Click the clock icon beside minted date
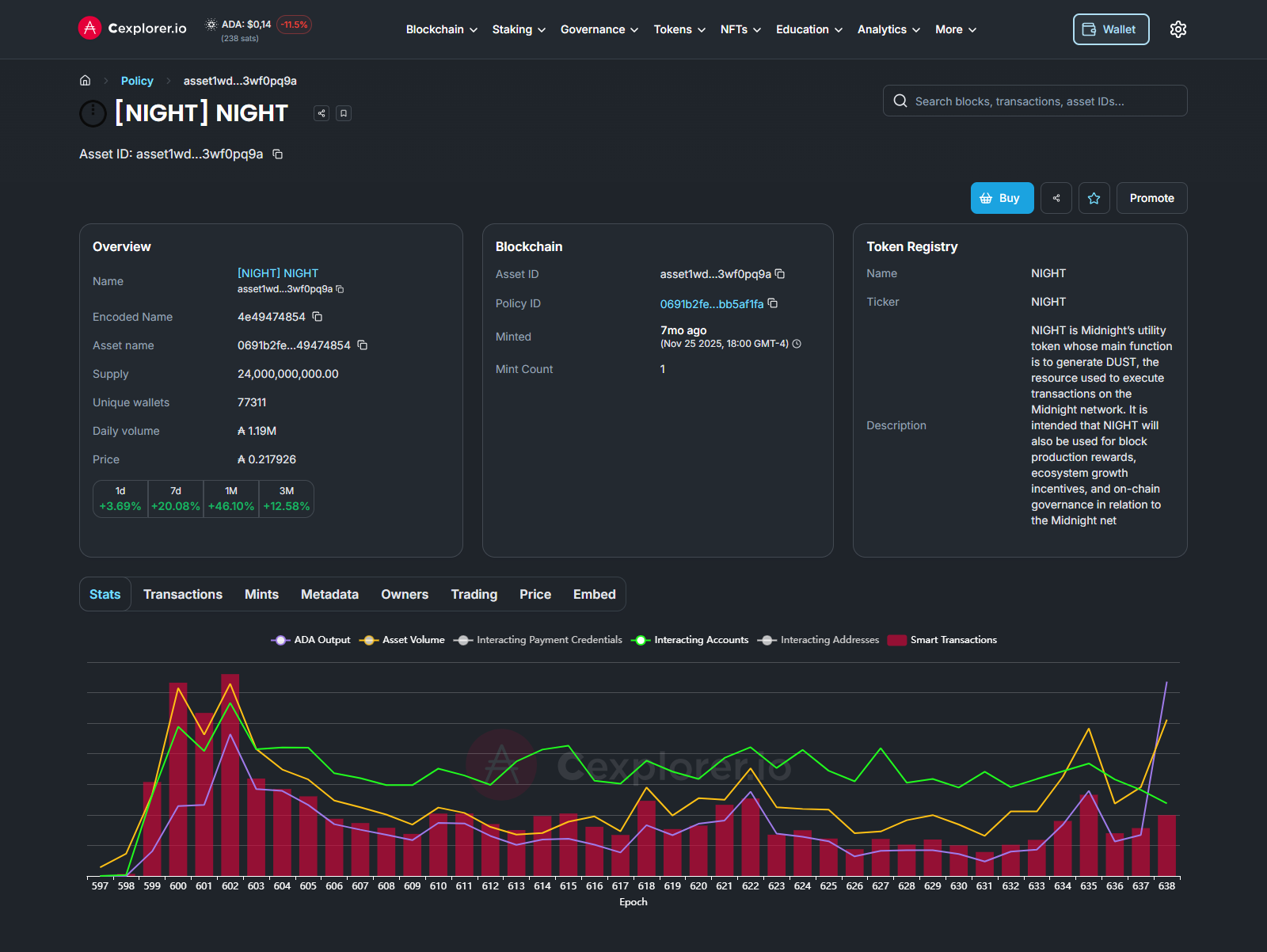Viewport: 1267px width, 952px height. point(797,344)
